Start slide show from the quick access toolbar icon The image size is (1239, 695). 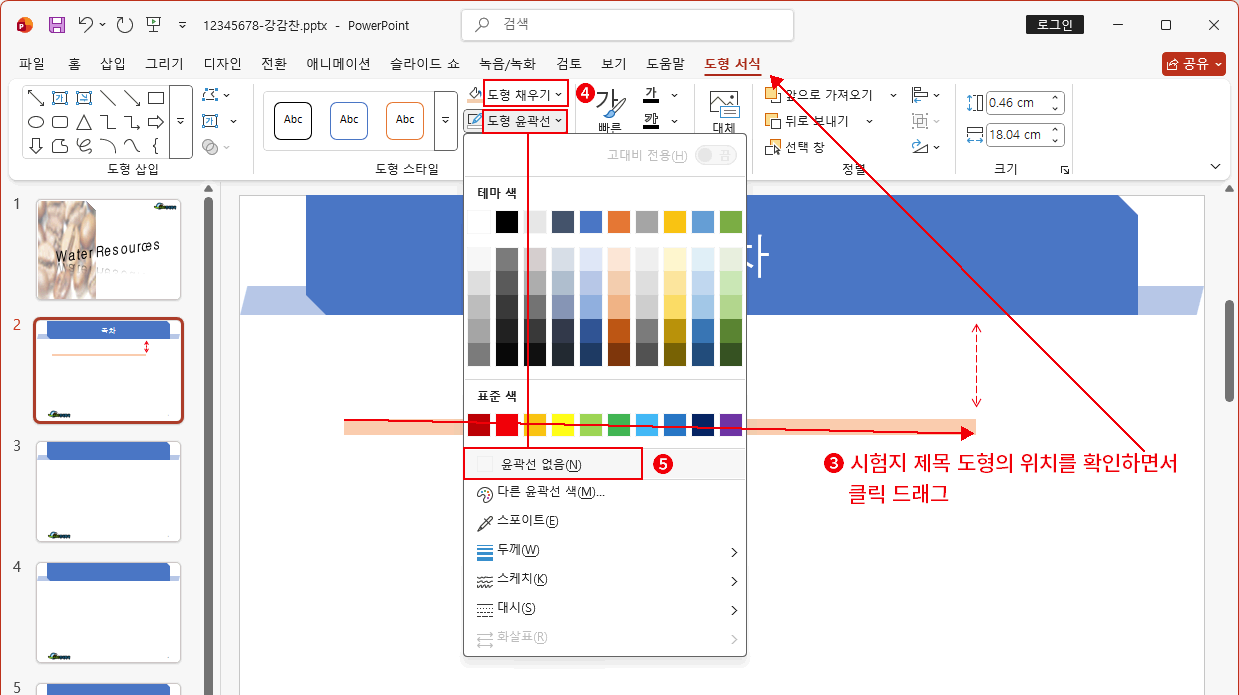click(x=152, y=24)
